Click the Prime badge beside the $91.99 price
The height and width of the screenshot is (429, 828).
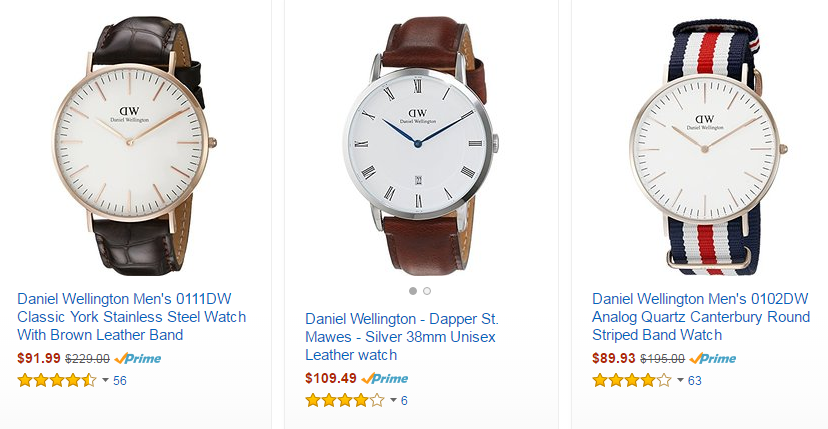point(138,359)
